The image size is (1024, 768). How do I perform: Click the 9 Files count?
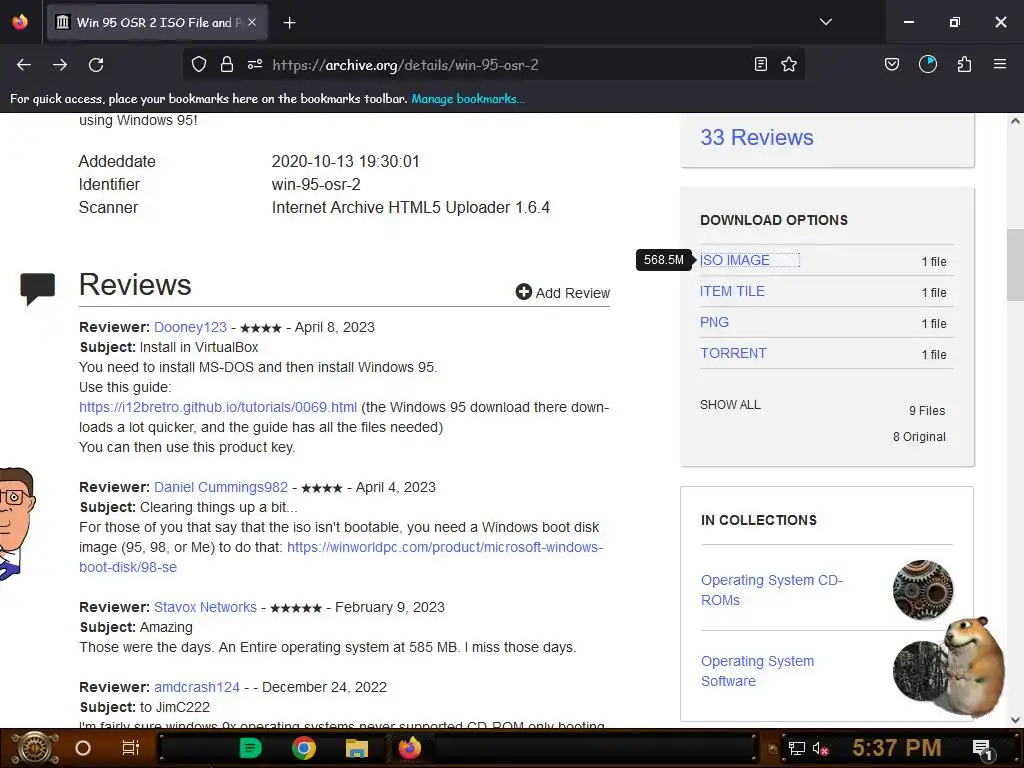tap(927, 411)
